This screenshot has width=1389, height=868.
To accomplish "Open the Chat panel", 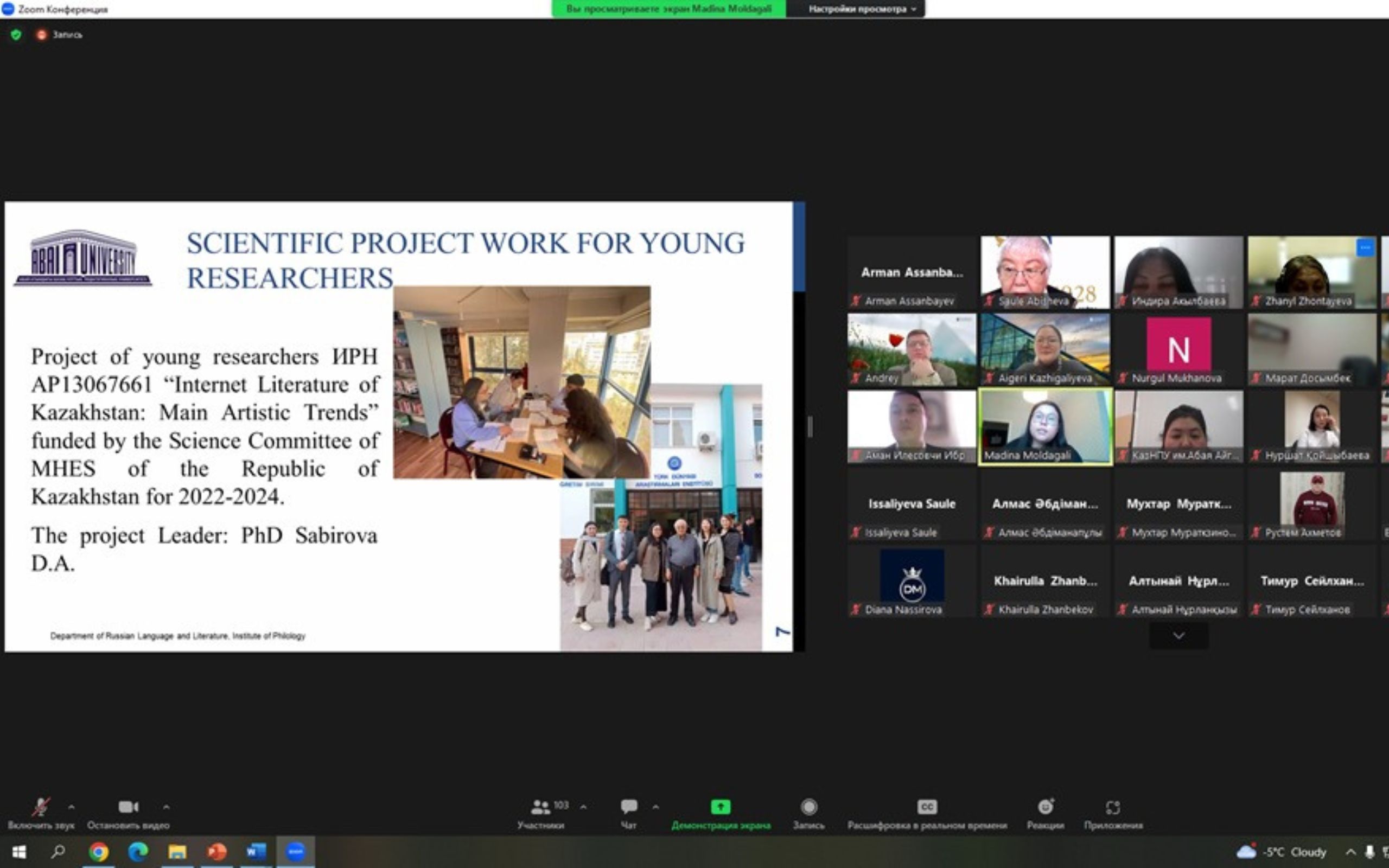I will coord(628,807).
